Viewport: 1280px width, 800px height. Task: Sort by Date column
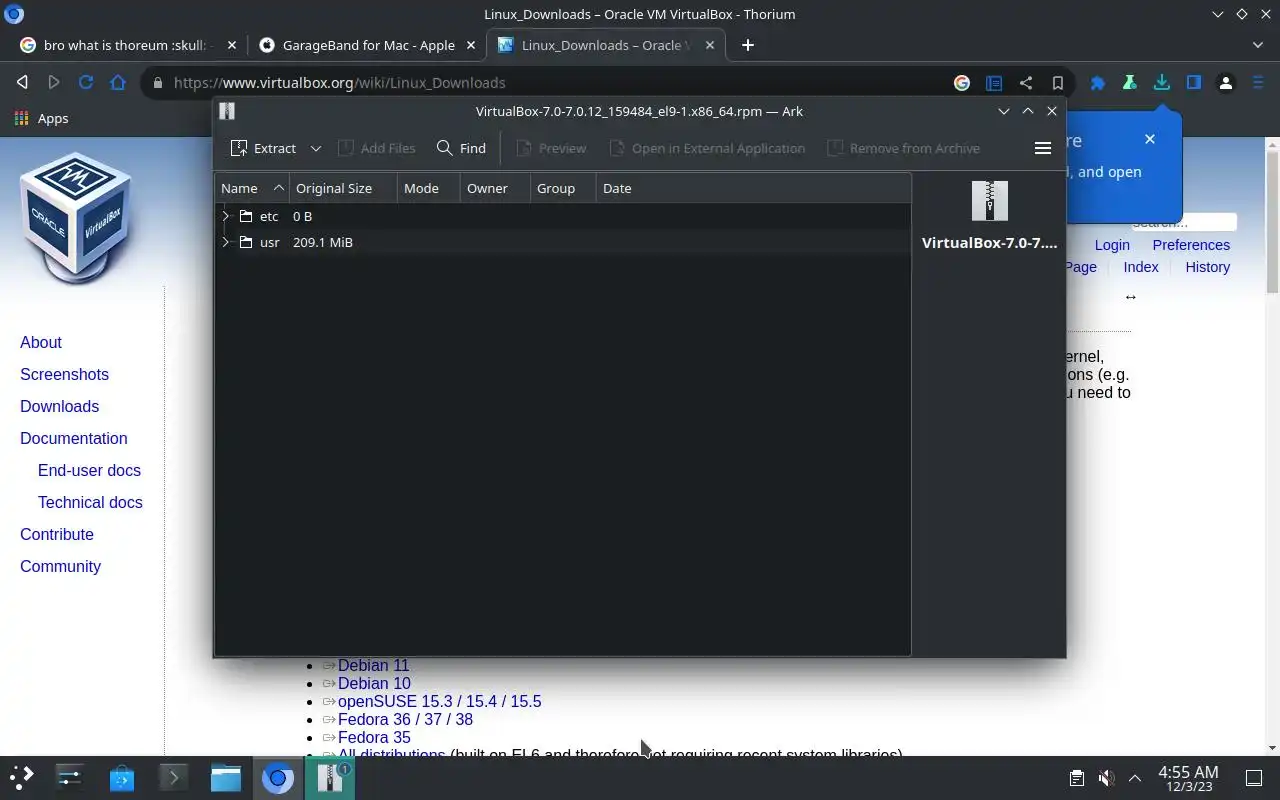click(753, 188)
